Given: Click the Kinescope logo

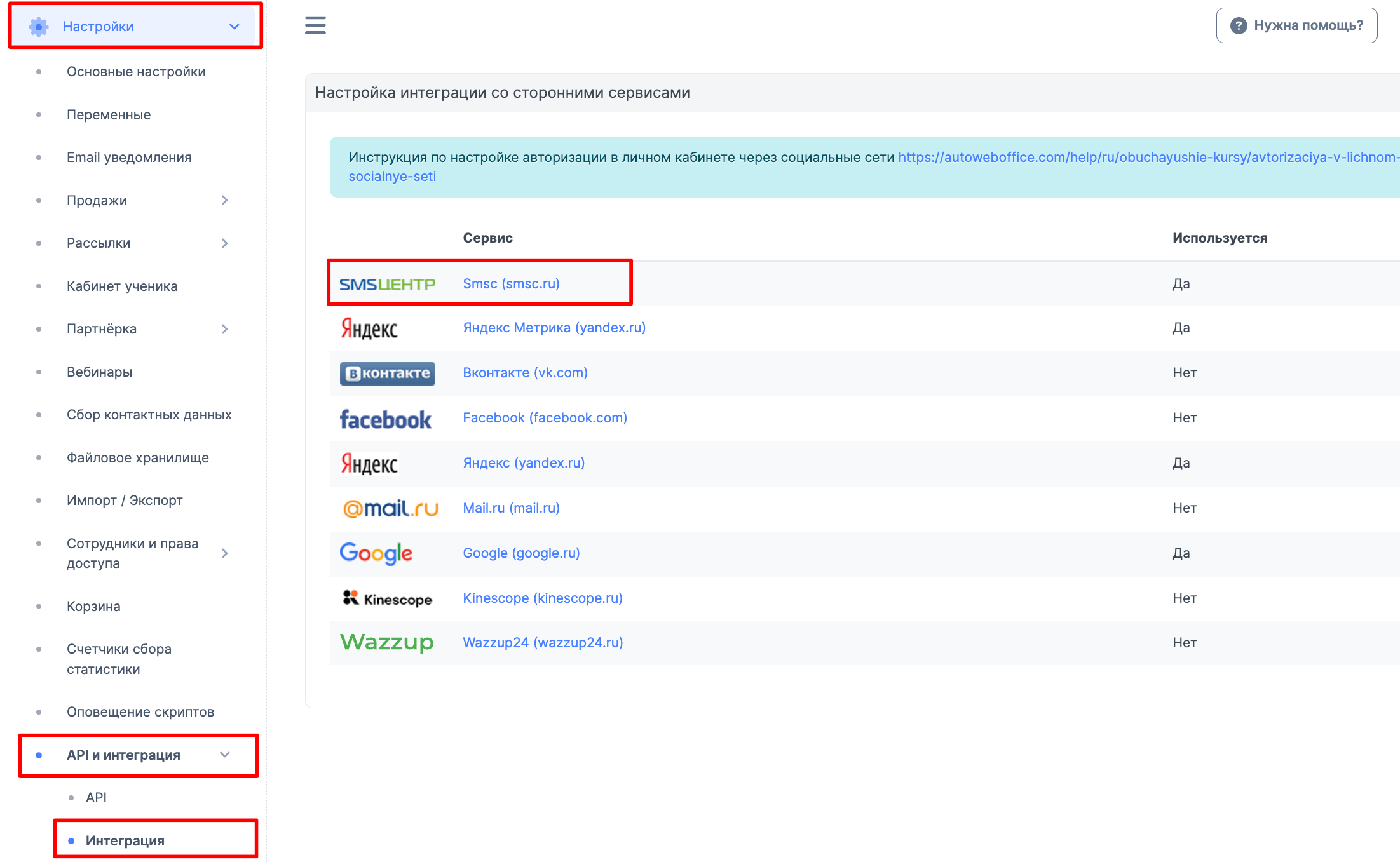Looking at the screenshot, I should pyautogui.click(x=387, y=598).
